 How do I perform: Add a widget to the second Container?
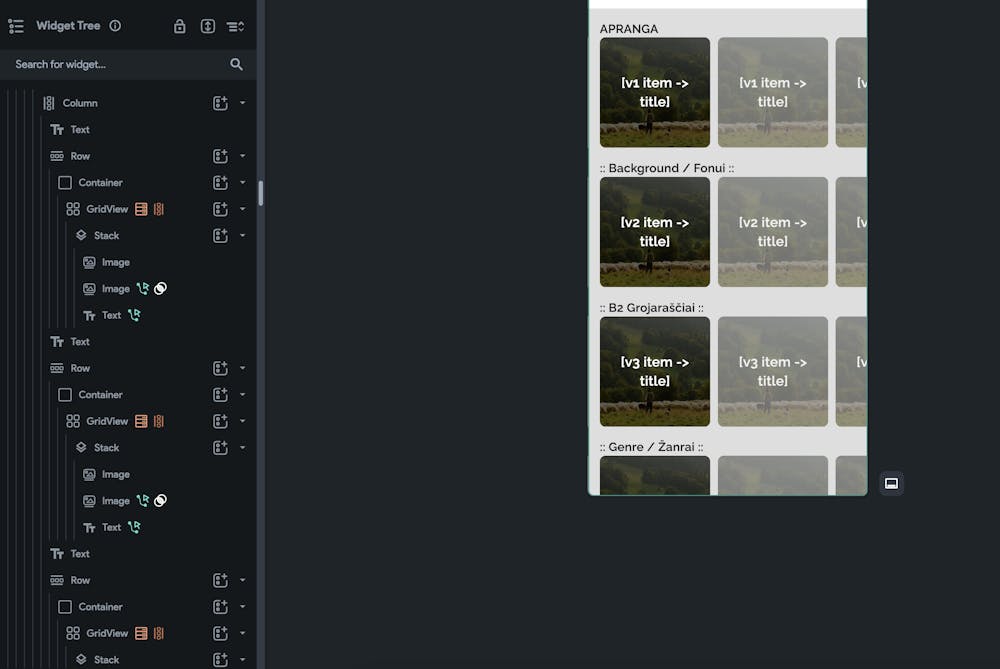[x=220, y=395]
